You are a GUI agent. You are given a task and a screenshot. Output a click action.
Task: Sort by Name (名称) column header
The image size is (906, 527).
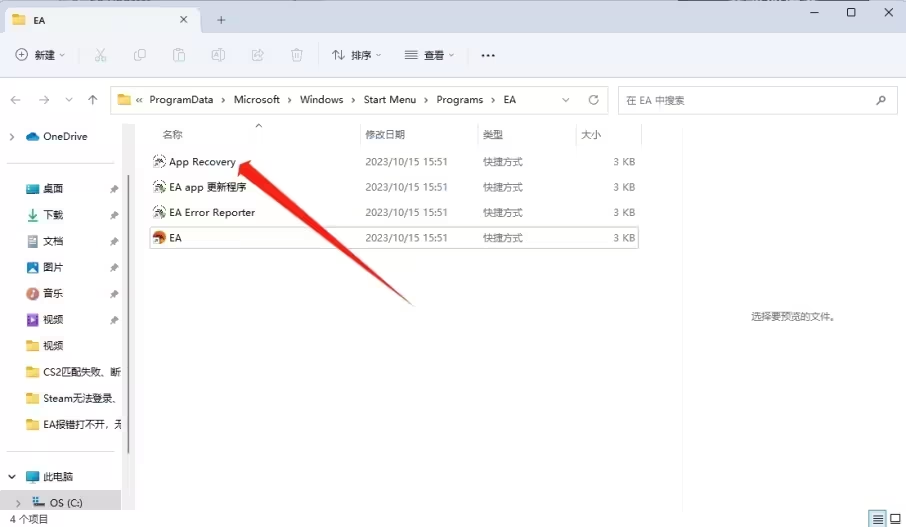[173, 134]
